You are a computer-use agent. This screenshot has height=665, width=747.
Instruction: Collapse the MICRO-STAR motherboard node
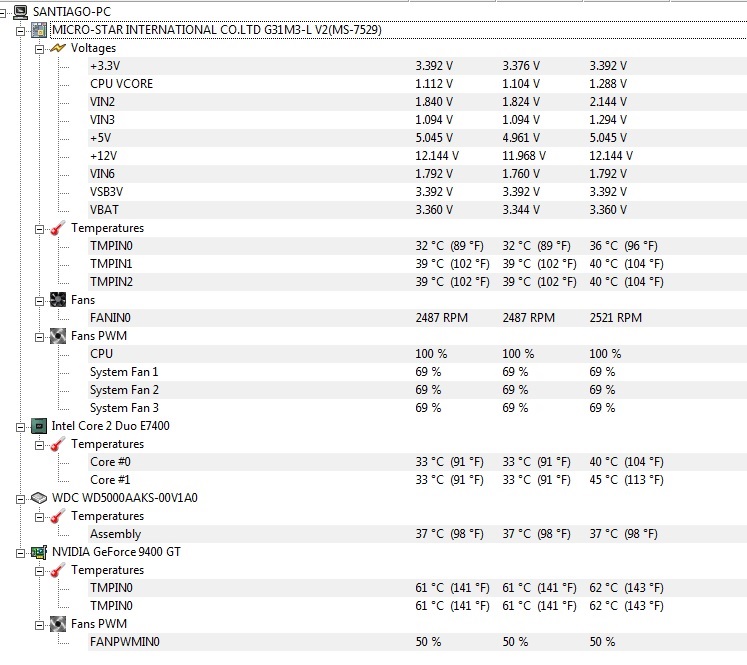pyautogui.click(x=20, y=31)
